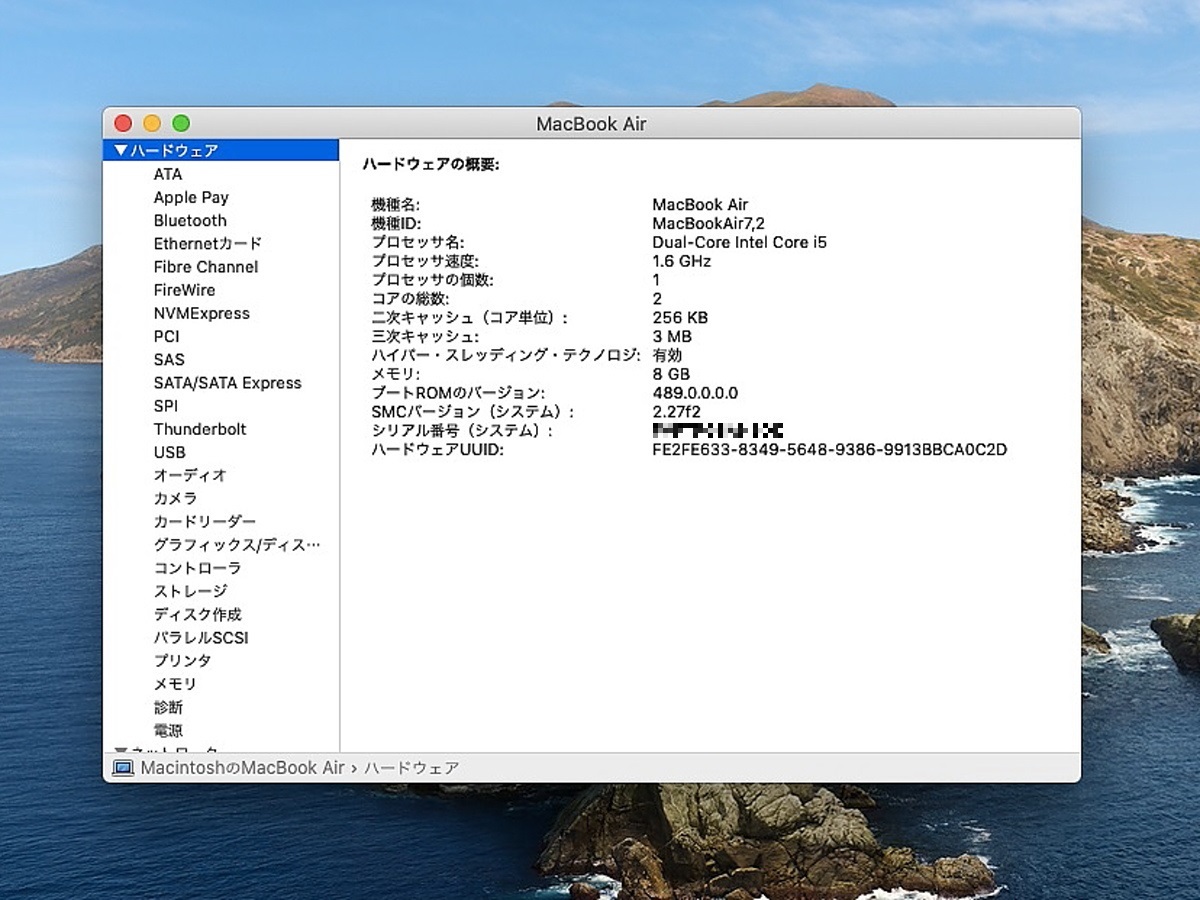The width and height of the screenshot is (1200, 900).
Task: Select オーディオ in the sidebar
Action: point(190,475)
